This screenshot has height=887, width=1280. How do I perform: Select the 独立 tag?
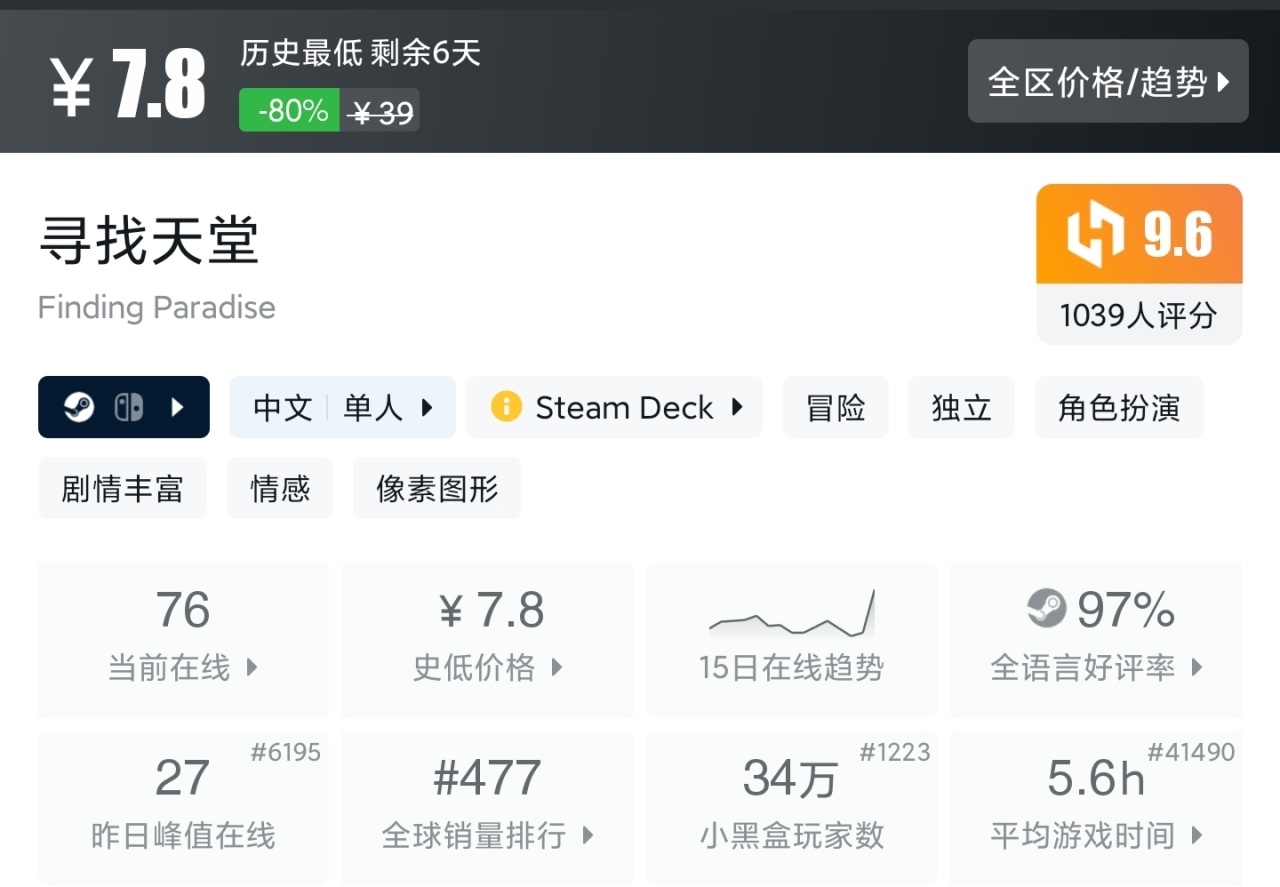click(x=961, y=408)
